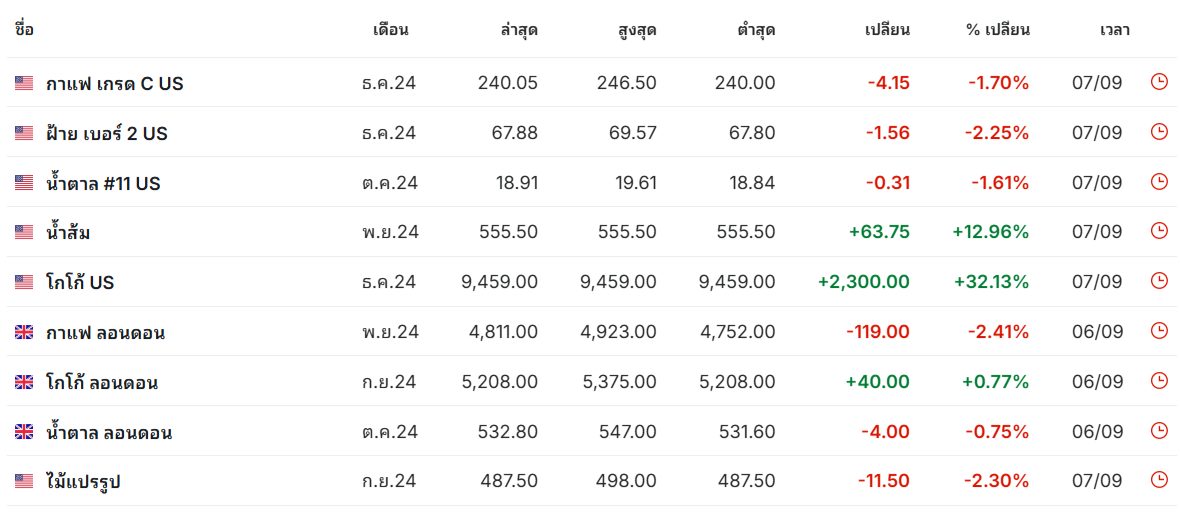
Task: Open the น้ำส้ม commodity link
Action: tap(68, 232)
